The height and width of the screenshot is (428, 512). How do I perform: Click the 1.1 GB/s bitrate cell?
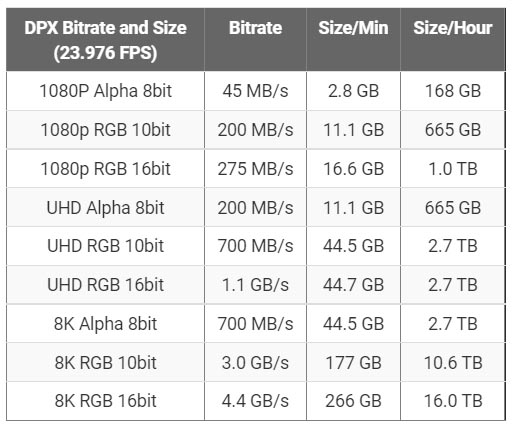255,285
